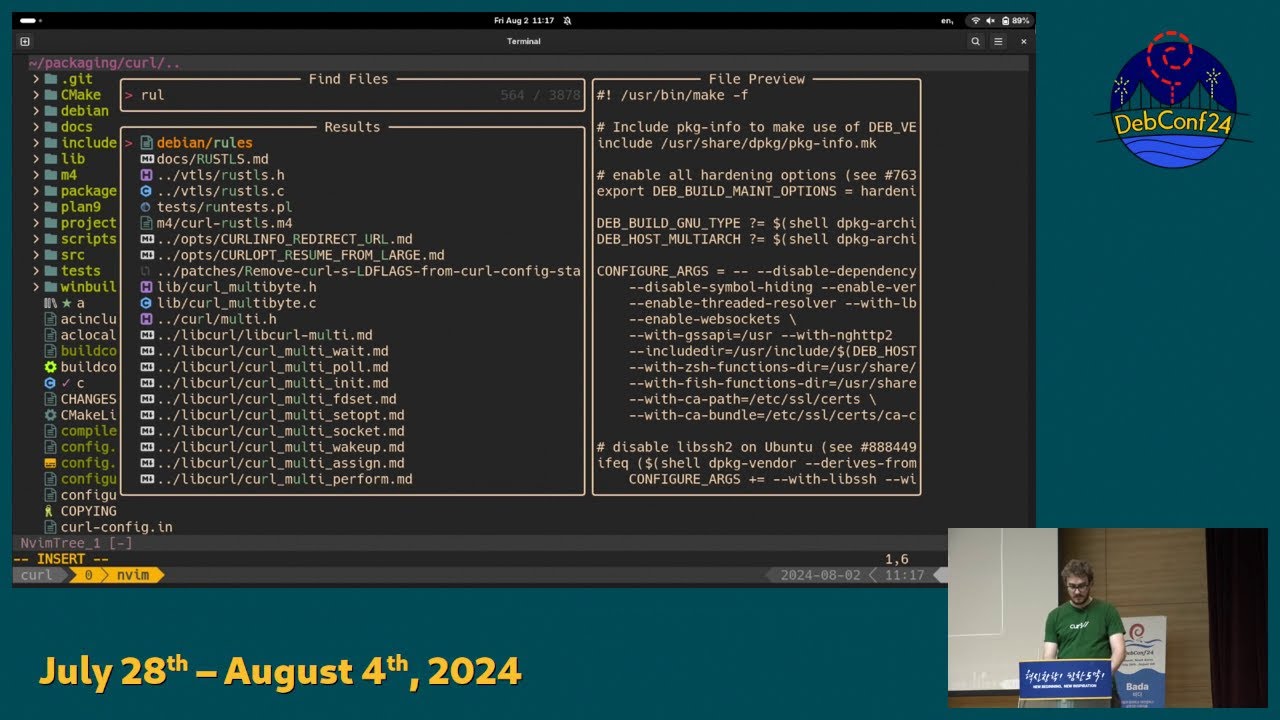The image size is (1280, 720).
Task: Select the docs/RUSTLS.md result
Action: tap(212, 159)
